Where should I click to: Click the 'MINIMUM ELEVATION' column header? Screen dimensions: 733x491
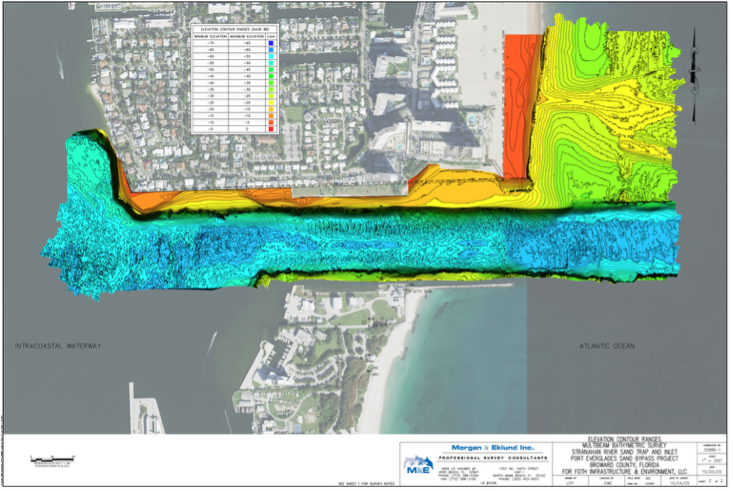point(210,36)
